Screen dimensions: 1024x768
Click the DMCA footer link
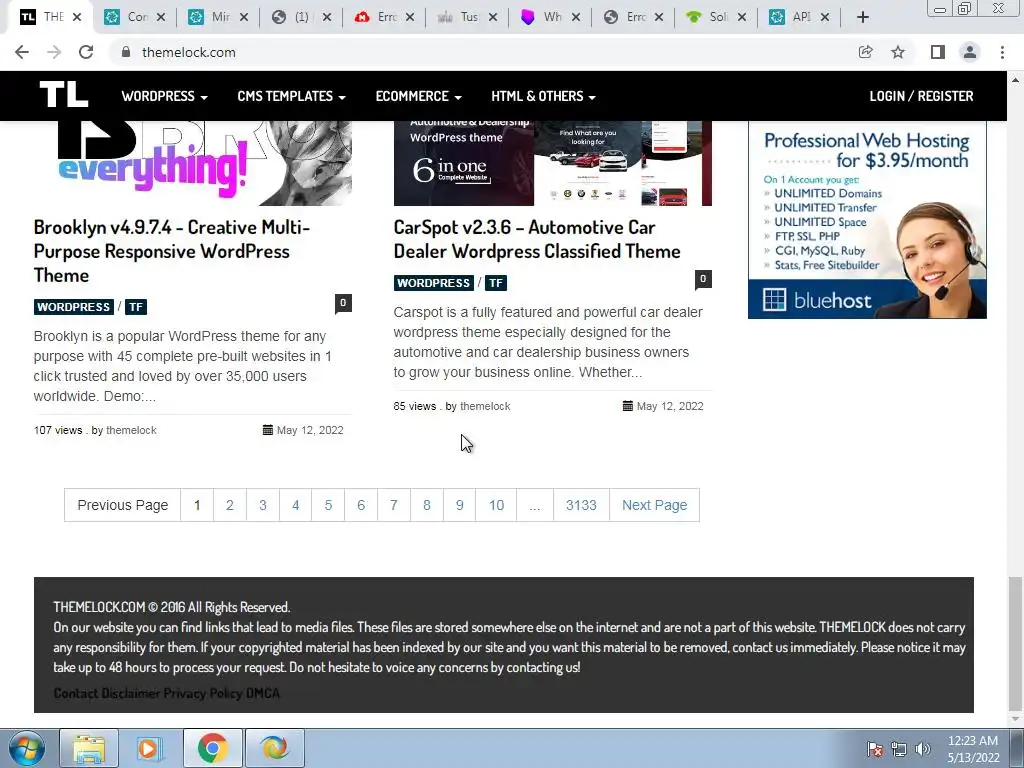[x=263, y=693]
